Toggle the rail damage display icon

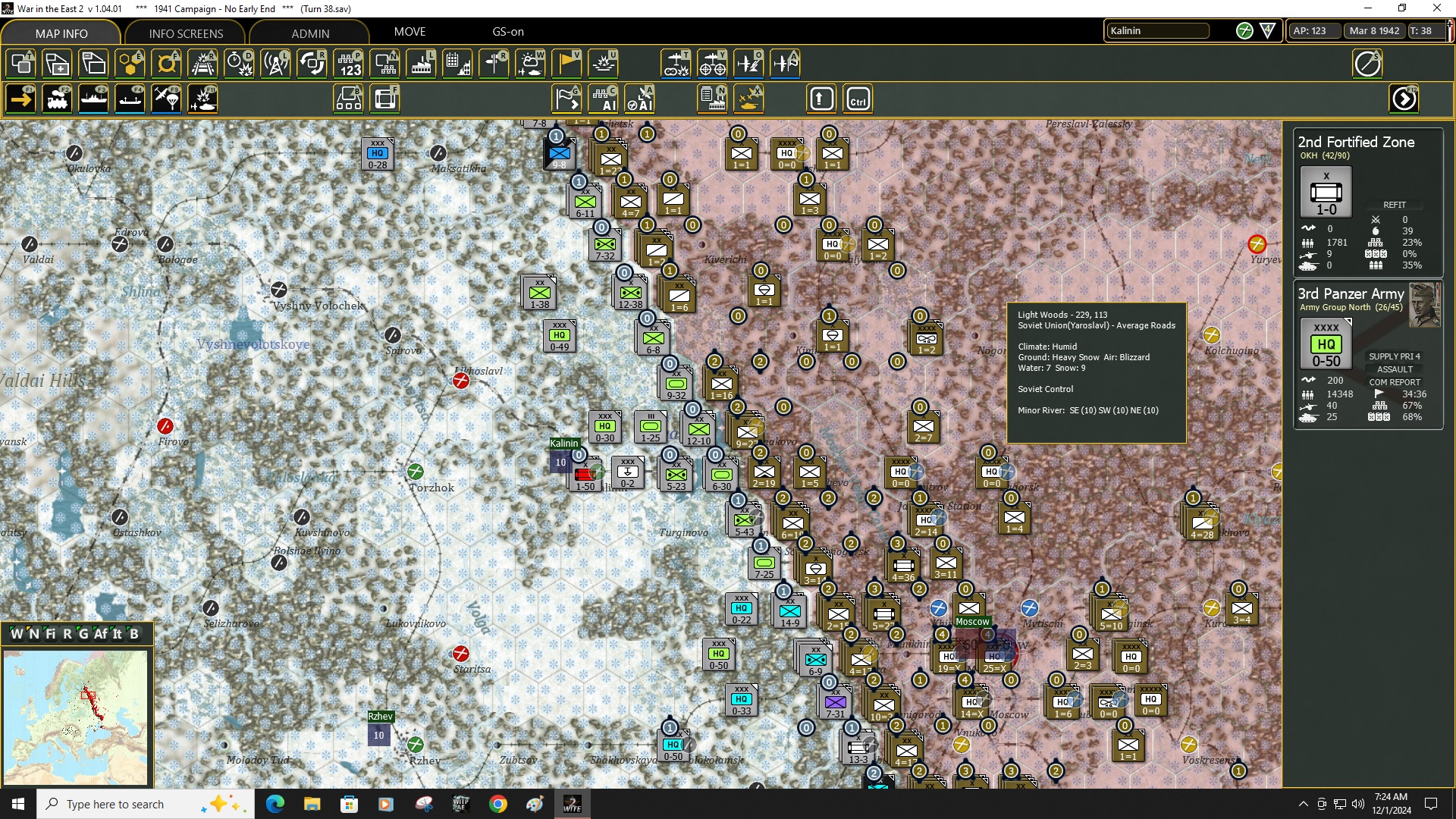point(203,64)
